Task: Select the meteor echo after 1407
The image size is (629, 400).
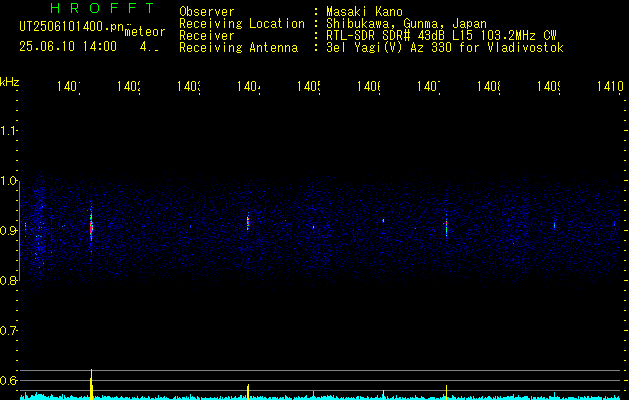Action: click(446, 227)
